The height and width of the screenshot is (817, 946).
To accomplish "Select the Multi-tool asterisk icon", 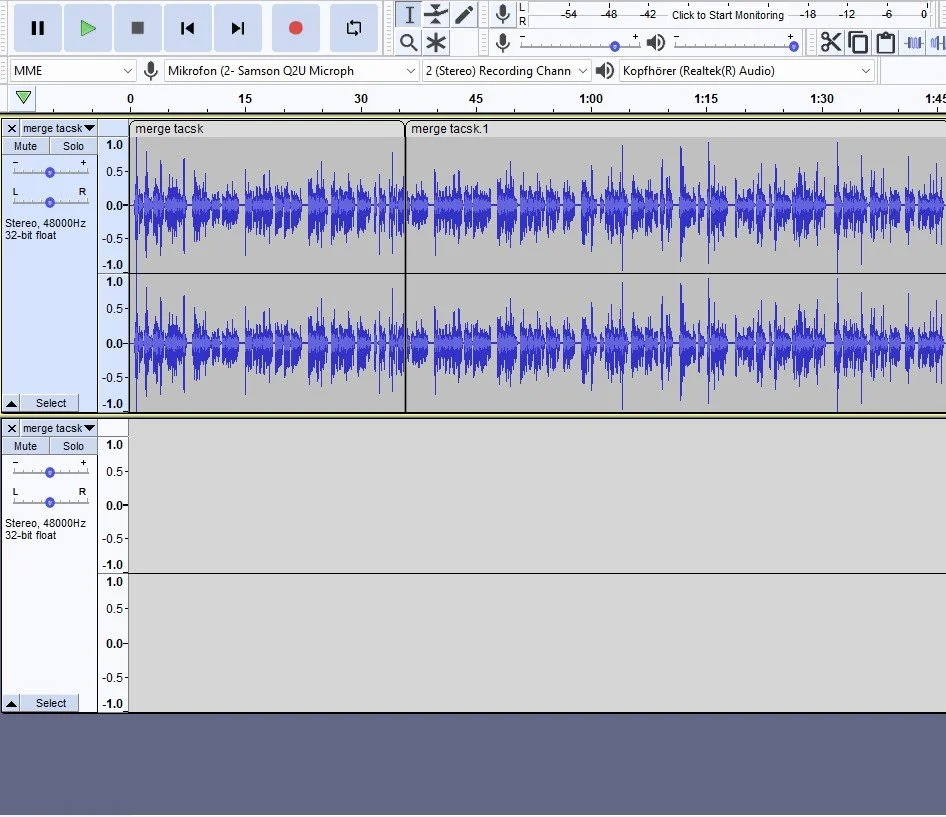I will tap(436, 42).
